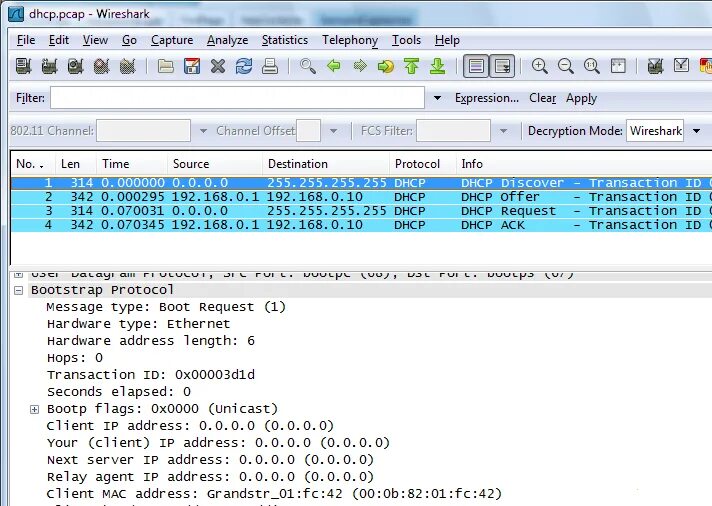The width and height of the screenshot is (712, 506).
Task: Open the Help menu
Action: (x=447, y=40)
